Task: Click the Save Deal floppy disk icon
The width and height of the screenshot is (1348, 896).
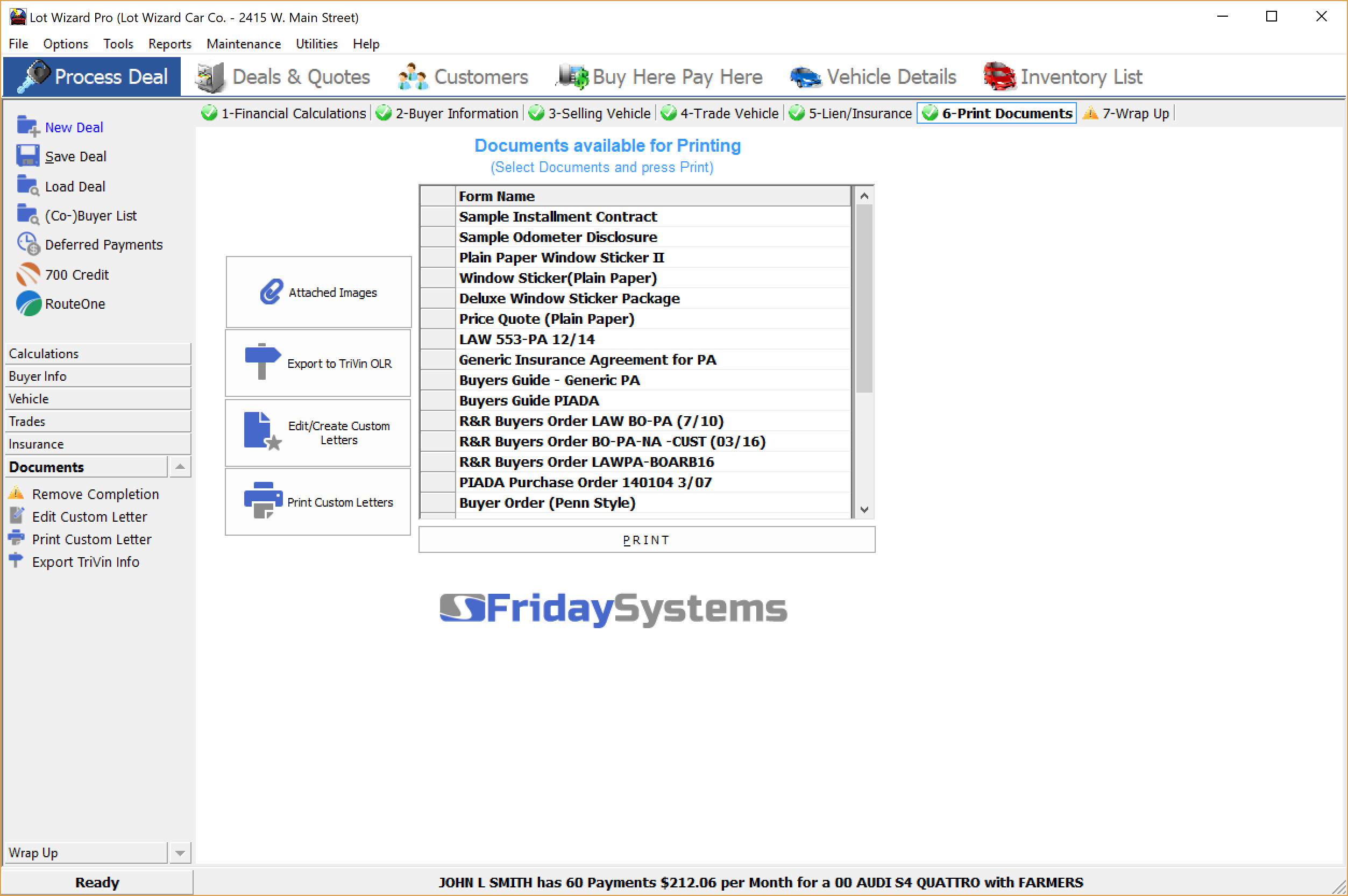Action: pyautogui.click(x=27, y=155)
